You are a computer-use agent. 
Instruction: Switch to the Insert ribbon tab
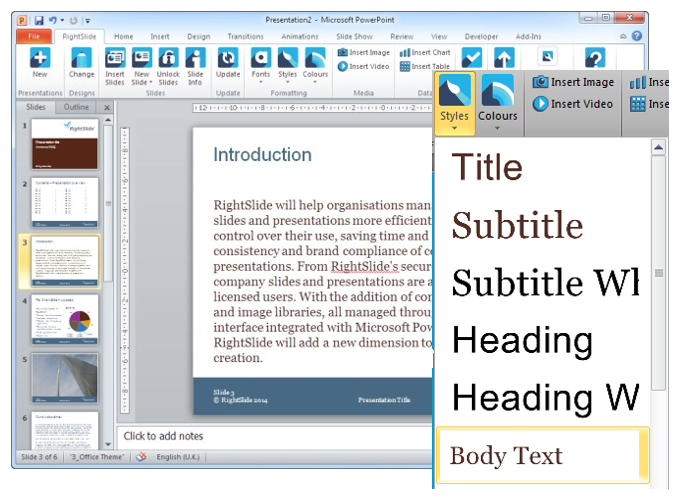pos(160,36)
